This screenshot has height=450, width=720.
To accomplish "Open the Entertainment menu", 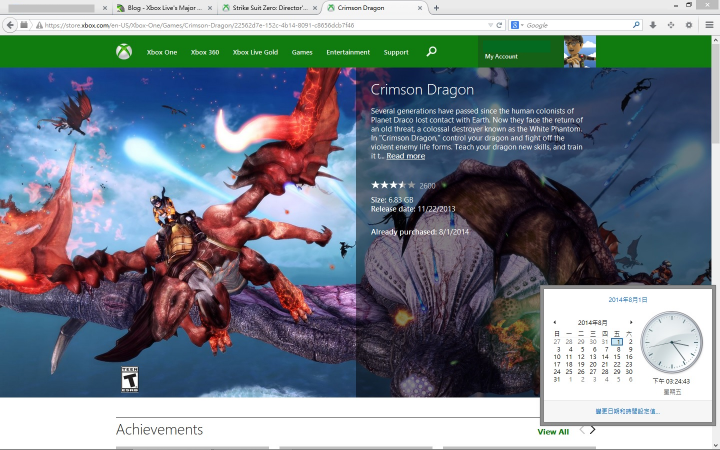I will coord(348,52).
